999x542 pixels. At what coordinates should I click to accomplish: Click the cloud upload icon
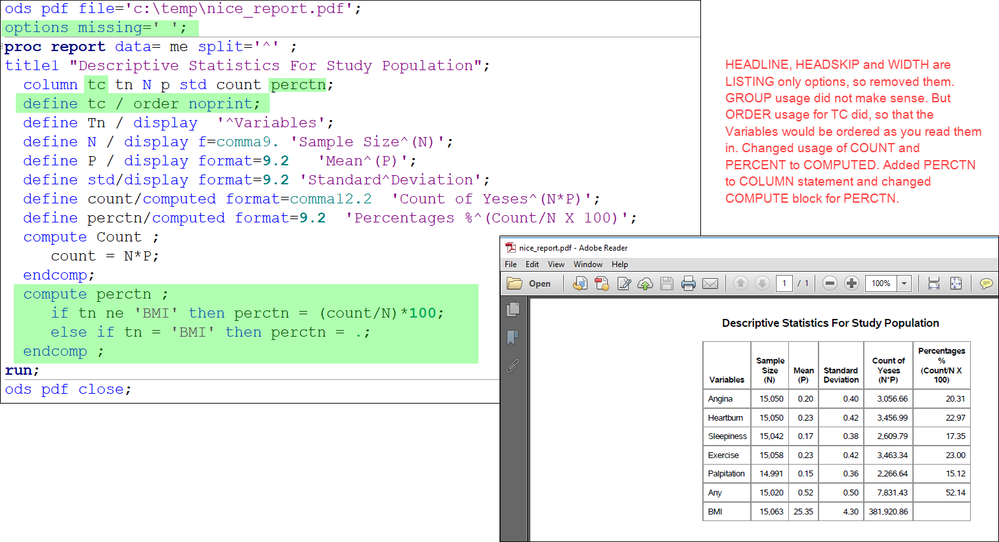point(645,283)
